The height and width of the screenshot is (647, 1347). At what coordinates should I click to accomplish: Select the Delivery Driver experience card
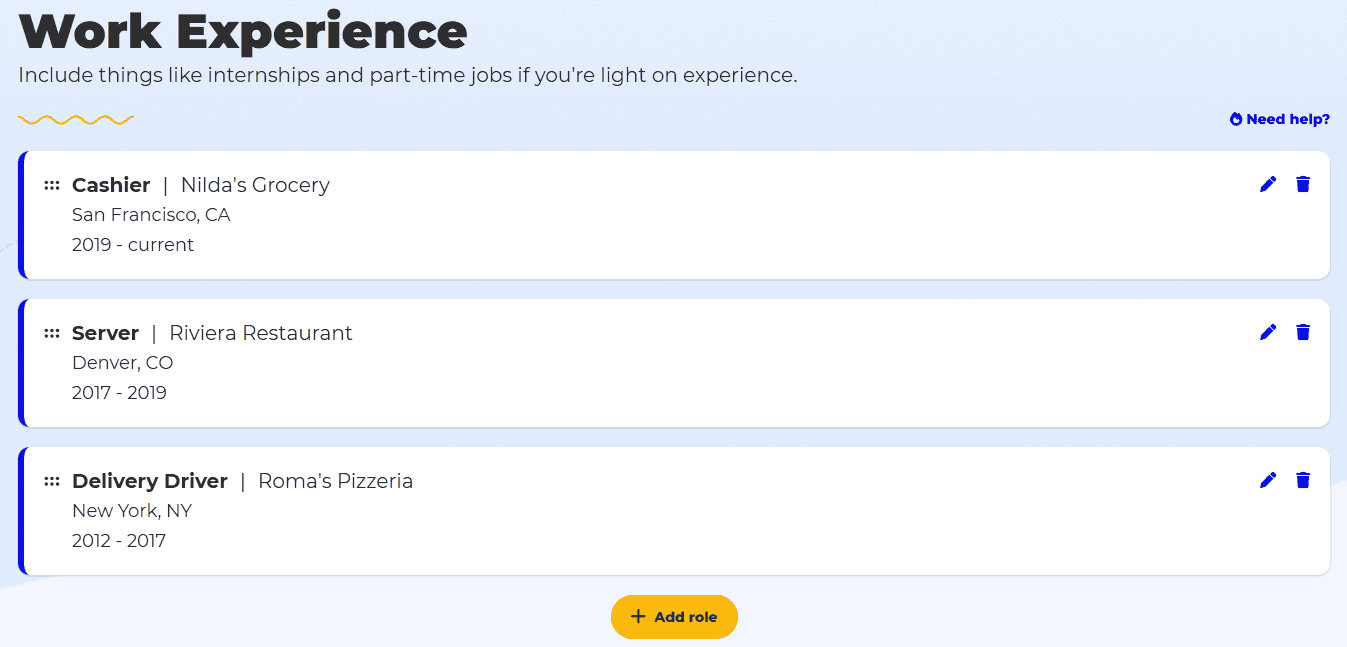point(674,511)
